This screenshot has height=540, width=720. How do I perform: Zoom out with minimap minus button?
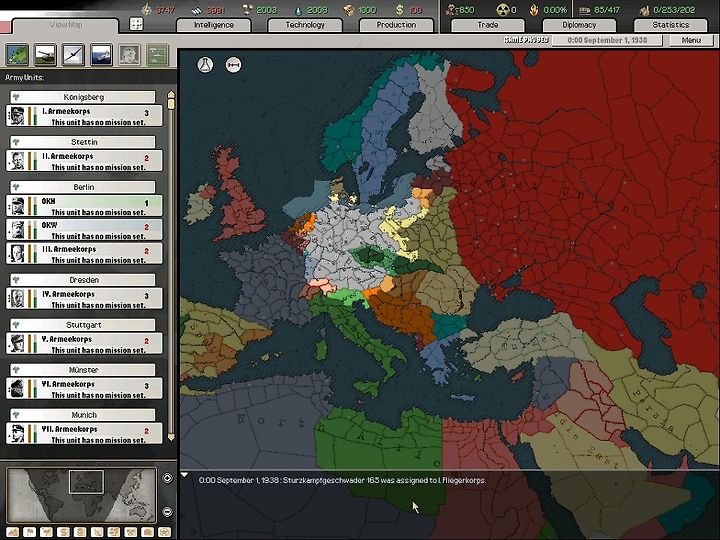pos(168,511)
